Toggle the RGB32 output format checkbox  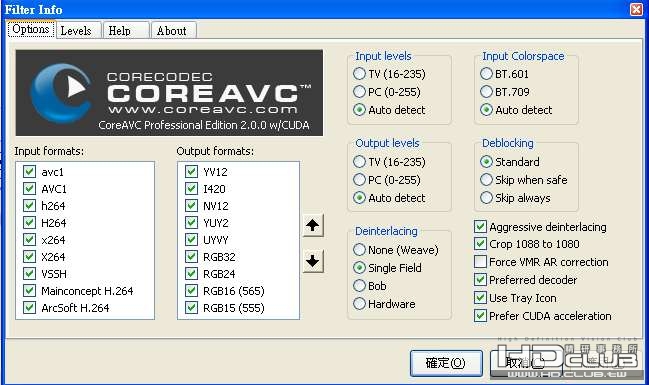tap(191, 256)
